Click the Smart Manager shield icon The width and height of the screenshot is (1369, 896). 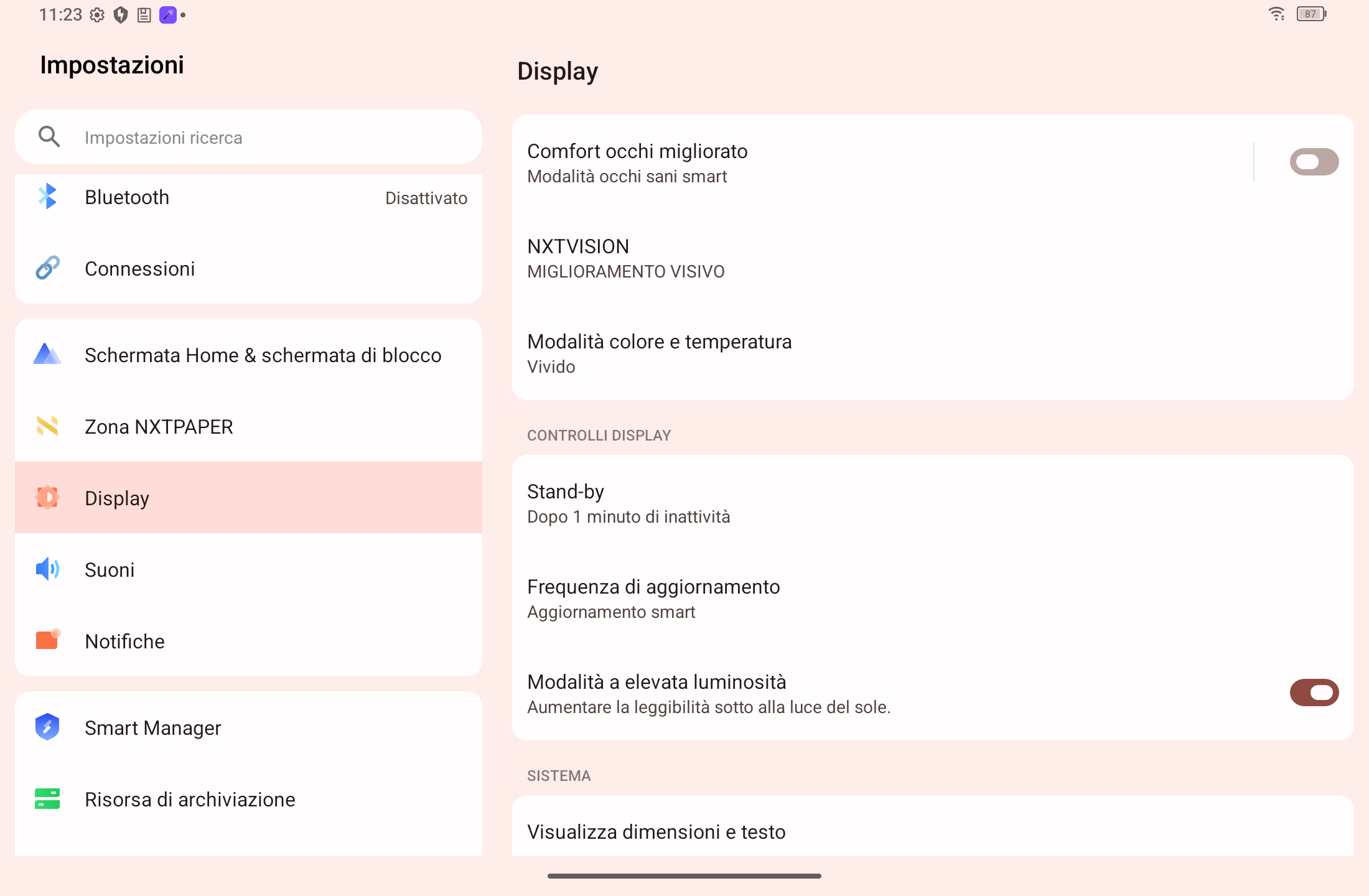[x=47, y=727]
